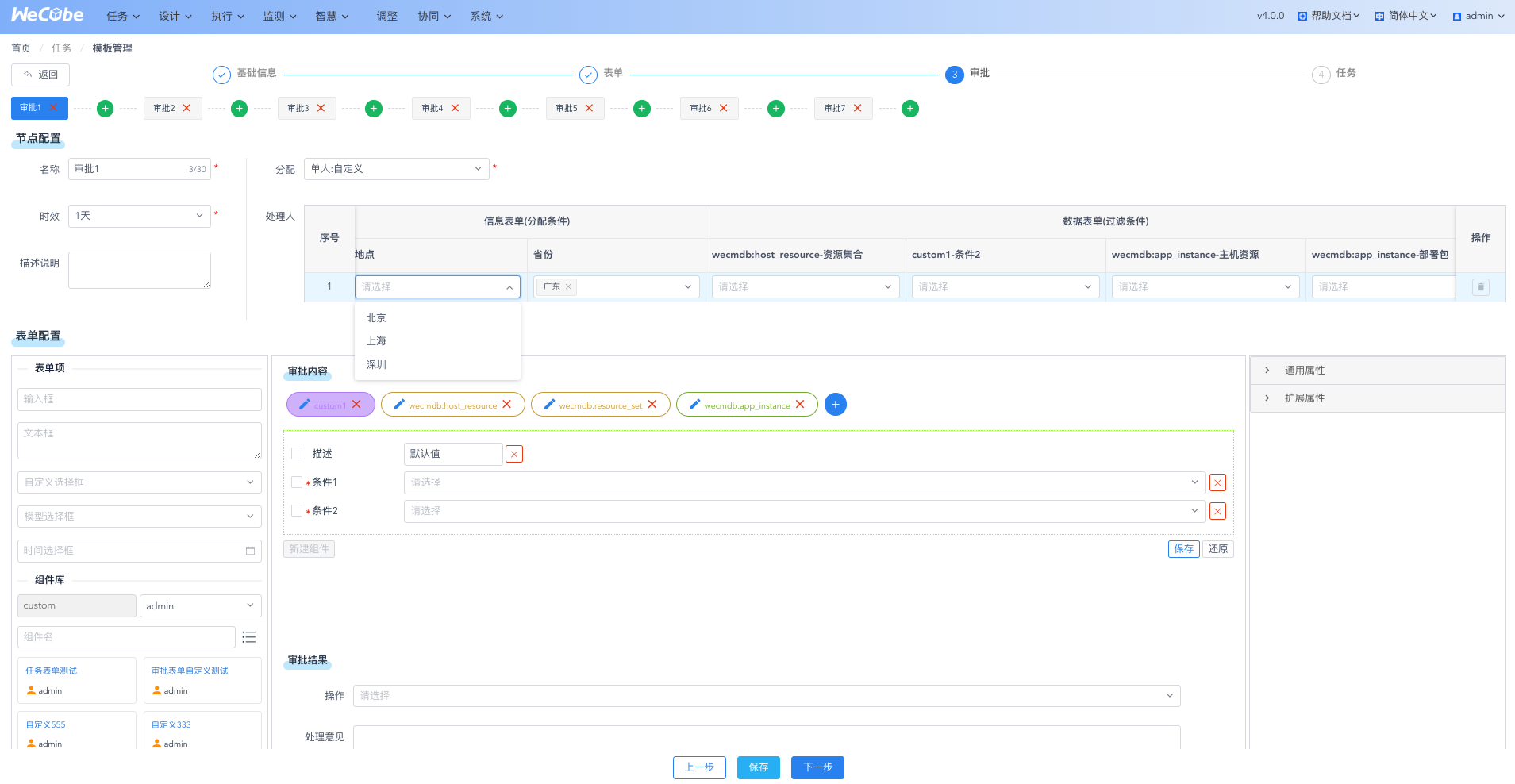Viewport: 1515px width, 784px height.
Task: Delete the 审批1 node with its X
Action: pyautogui.click(x=53, y=107)
